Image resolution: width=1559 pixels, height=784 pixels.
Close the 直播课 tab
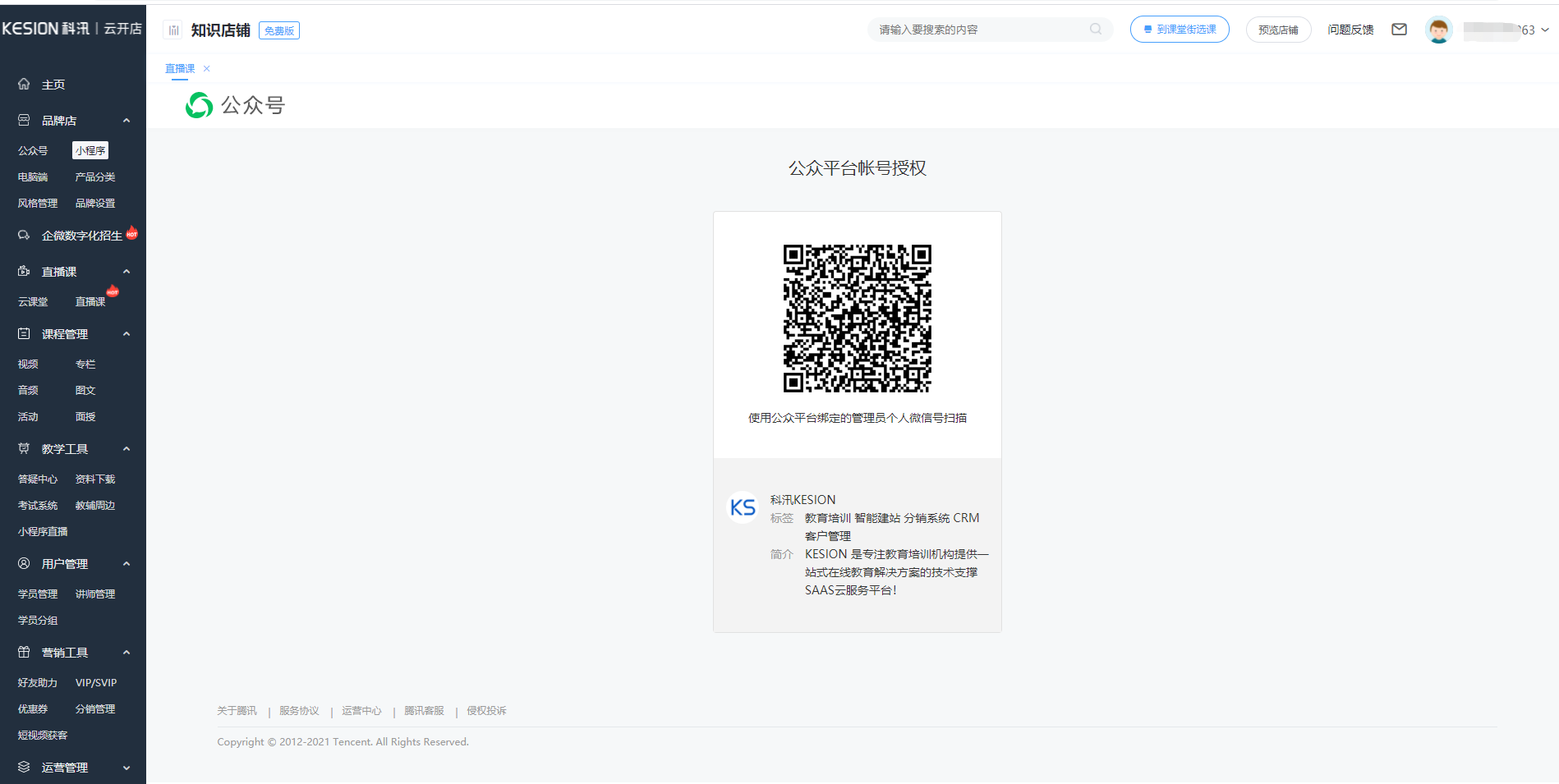[x=207, y=68]
